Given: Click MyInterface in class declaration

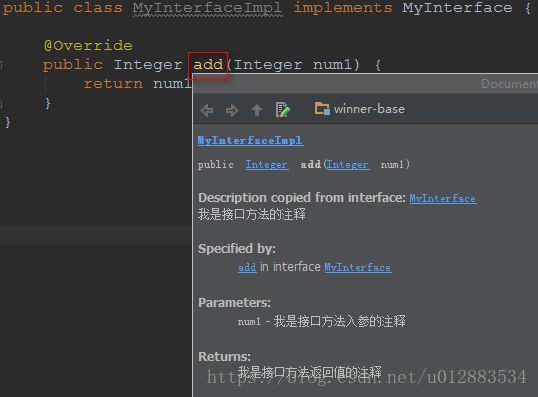Looking at the screenshot, I should tap(457, 8).
